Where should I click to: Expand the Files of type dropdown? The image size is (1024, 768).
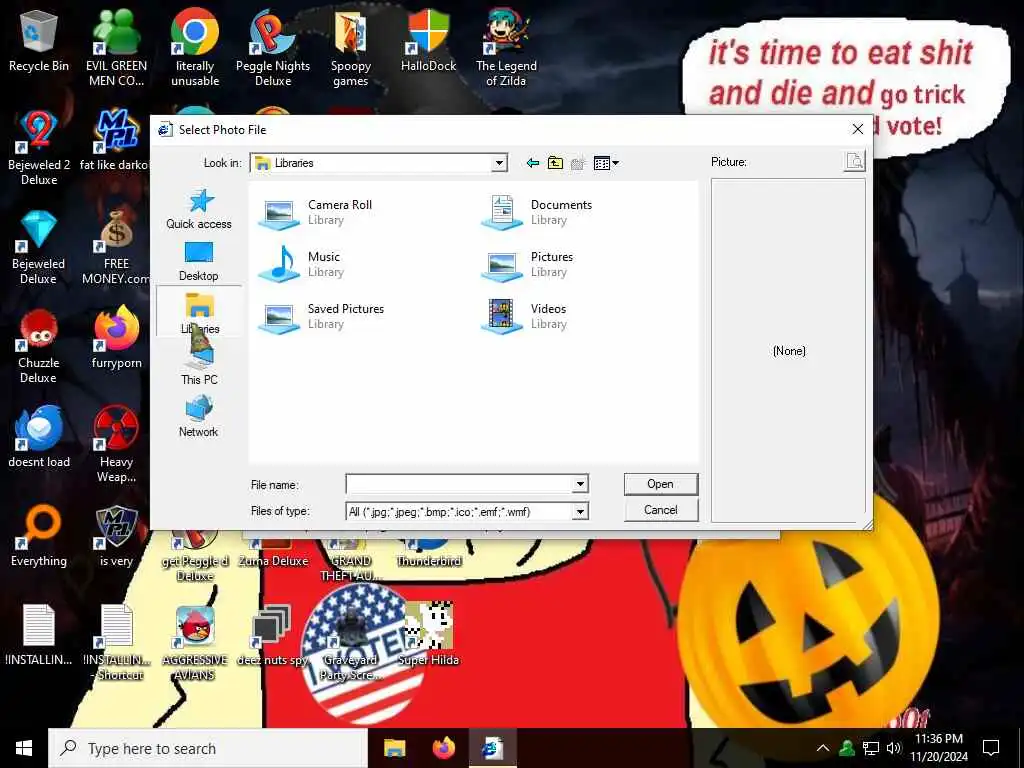point(579,511)
